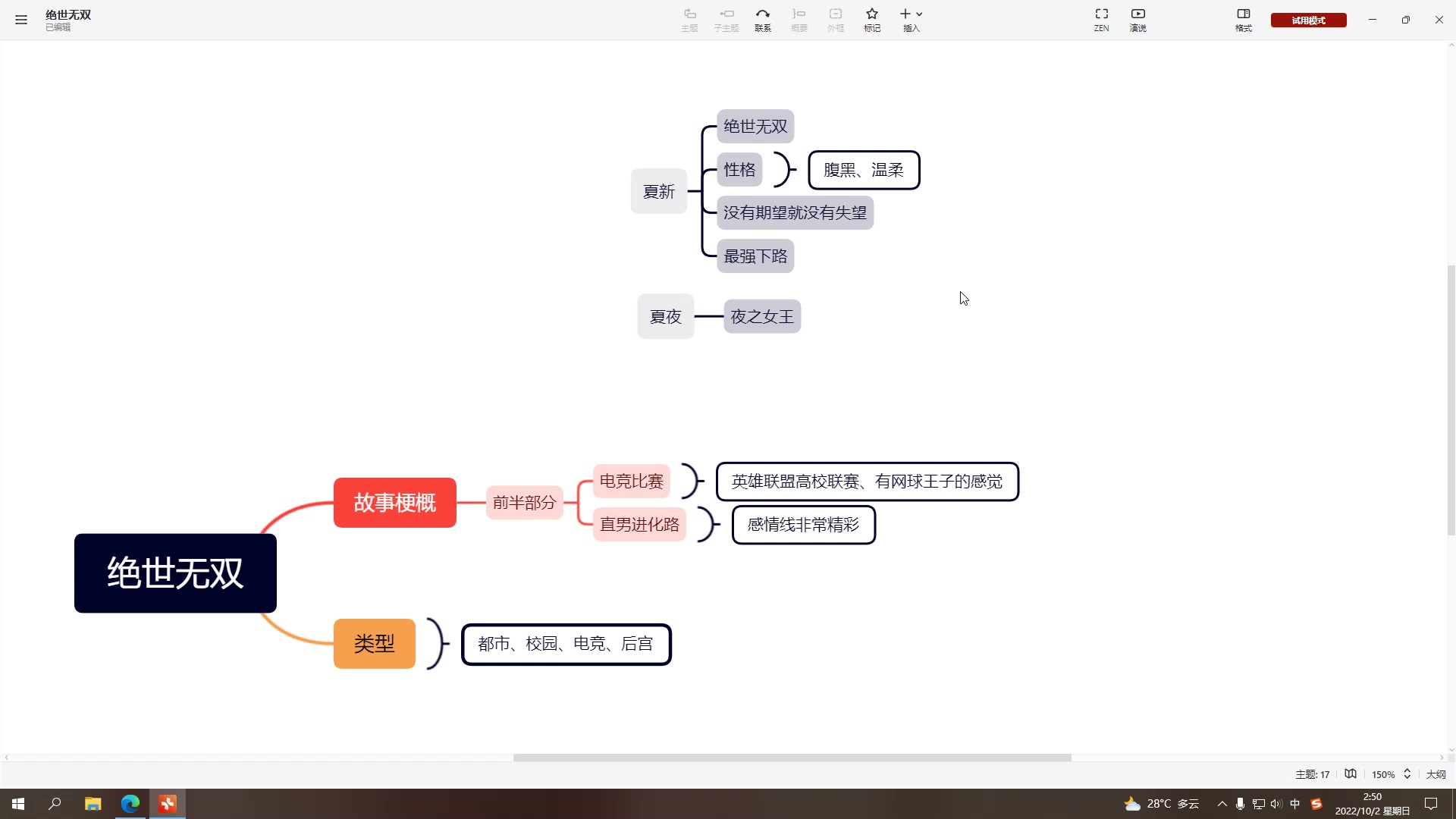
Task: Select the 夏新 floating topic
Action: pyautogui.click(x=659, y=191)
